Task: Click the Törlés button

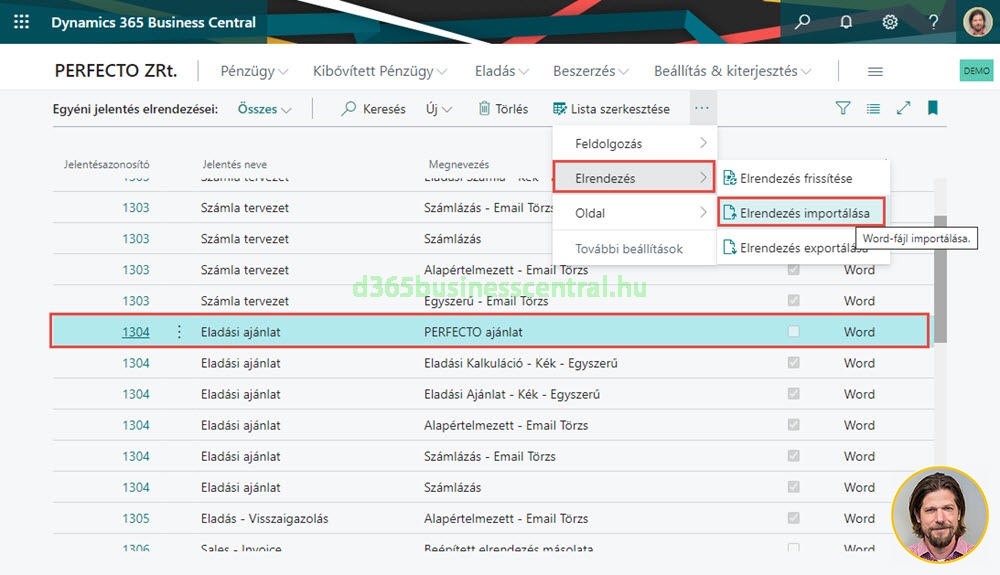Action: pos(503,109)
